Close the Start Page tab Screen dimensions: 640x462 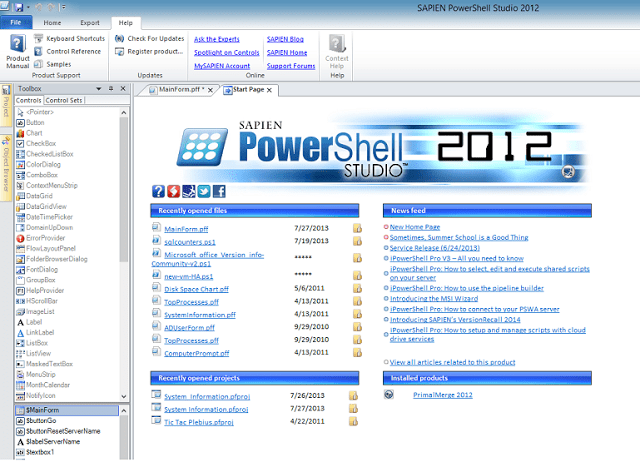coord(269,90)
